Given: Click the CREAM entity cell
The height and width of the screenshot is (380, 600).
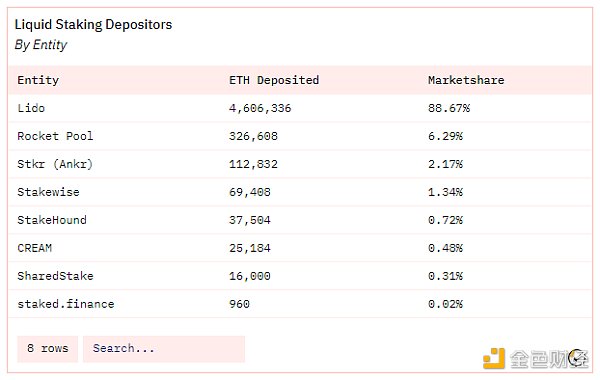Looking at the screenshot, I should [34, 248].
